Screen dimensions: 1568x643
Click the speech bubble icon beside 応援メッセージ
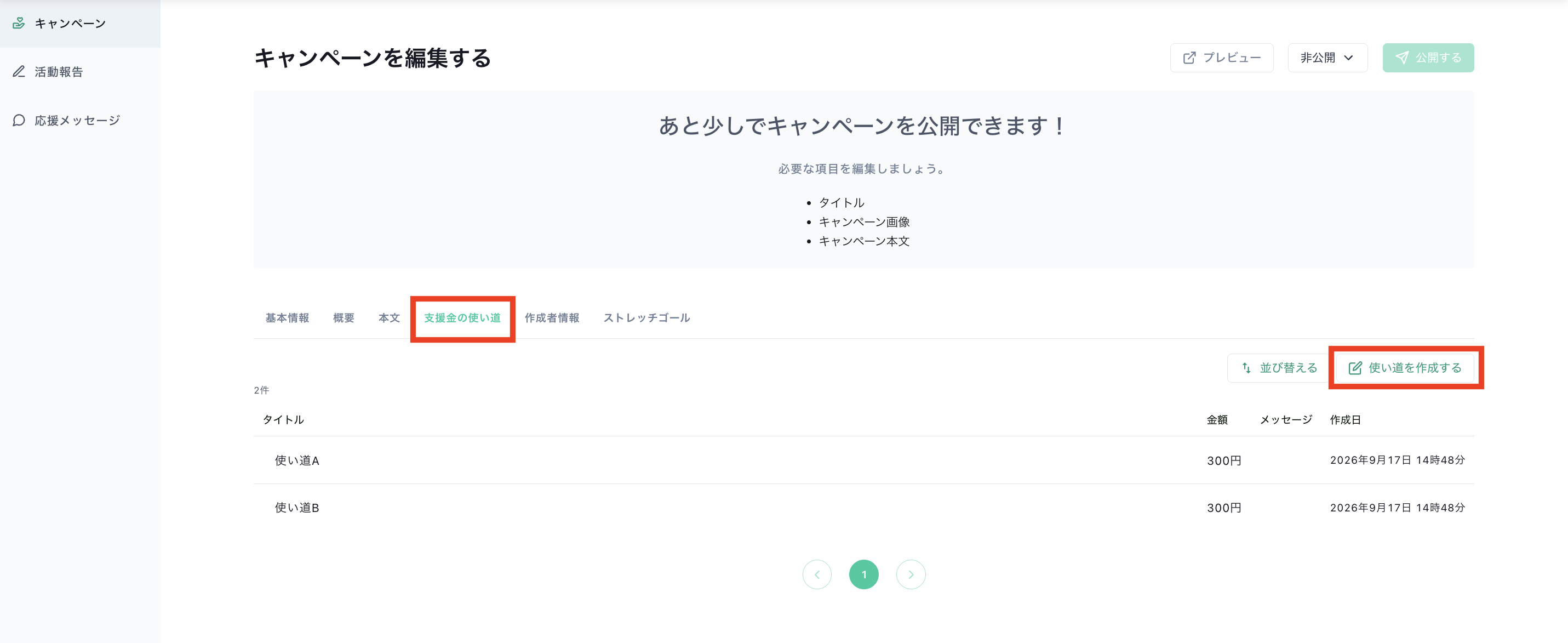(19, 121)
